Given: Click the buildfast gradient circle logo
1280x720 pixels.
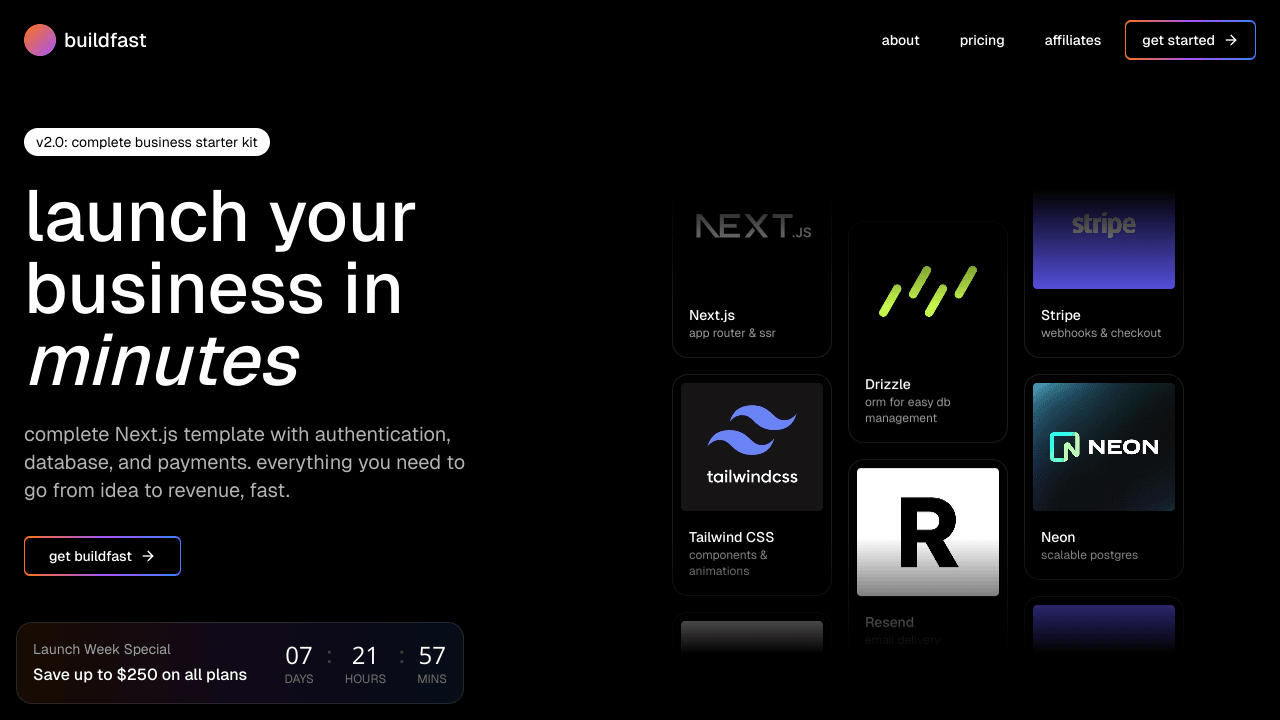Looking at the screenshot, I should pos(40,40).
